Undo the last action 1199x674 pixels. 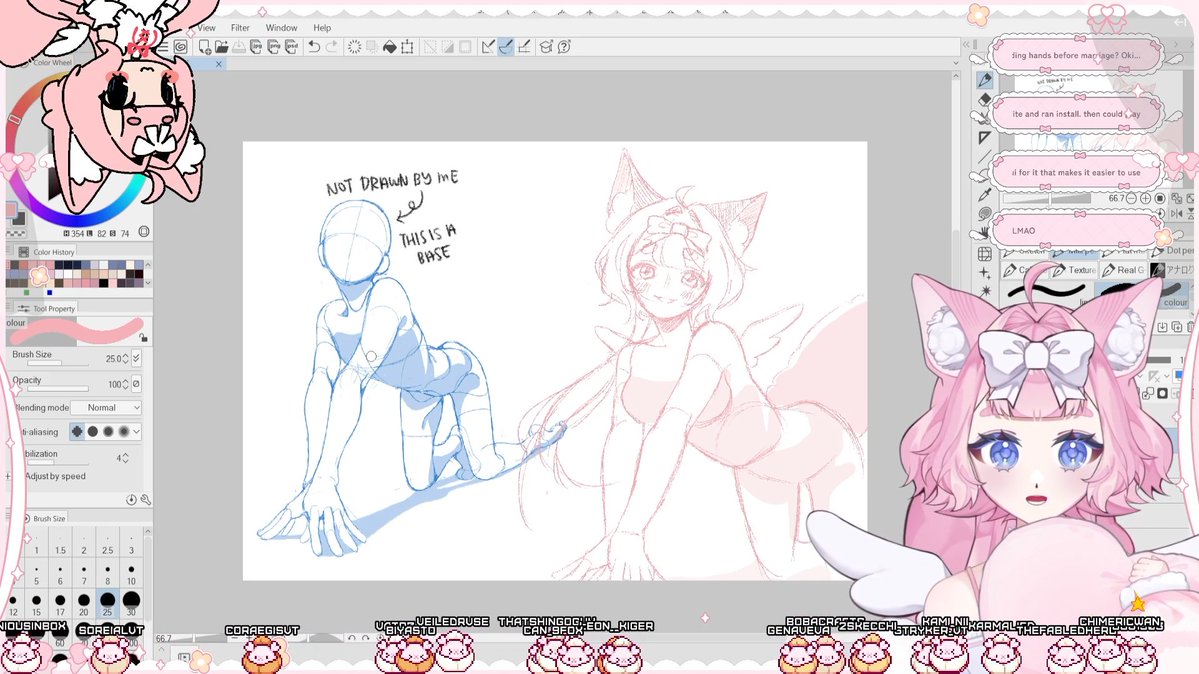(314, 47)
